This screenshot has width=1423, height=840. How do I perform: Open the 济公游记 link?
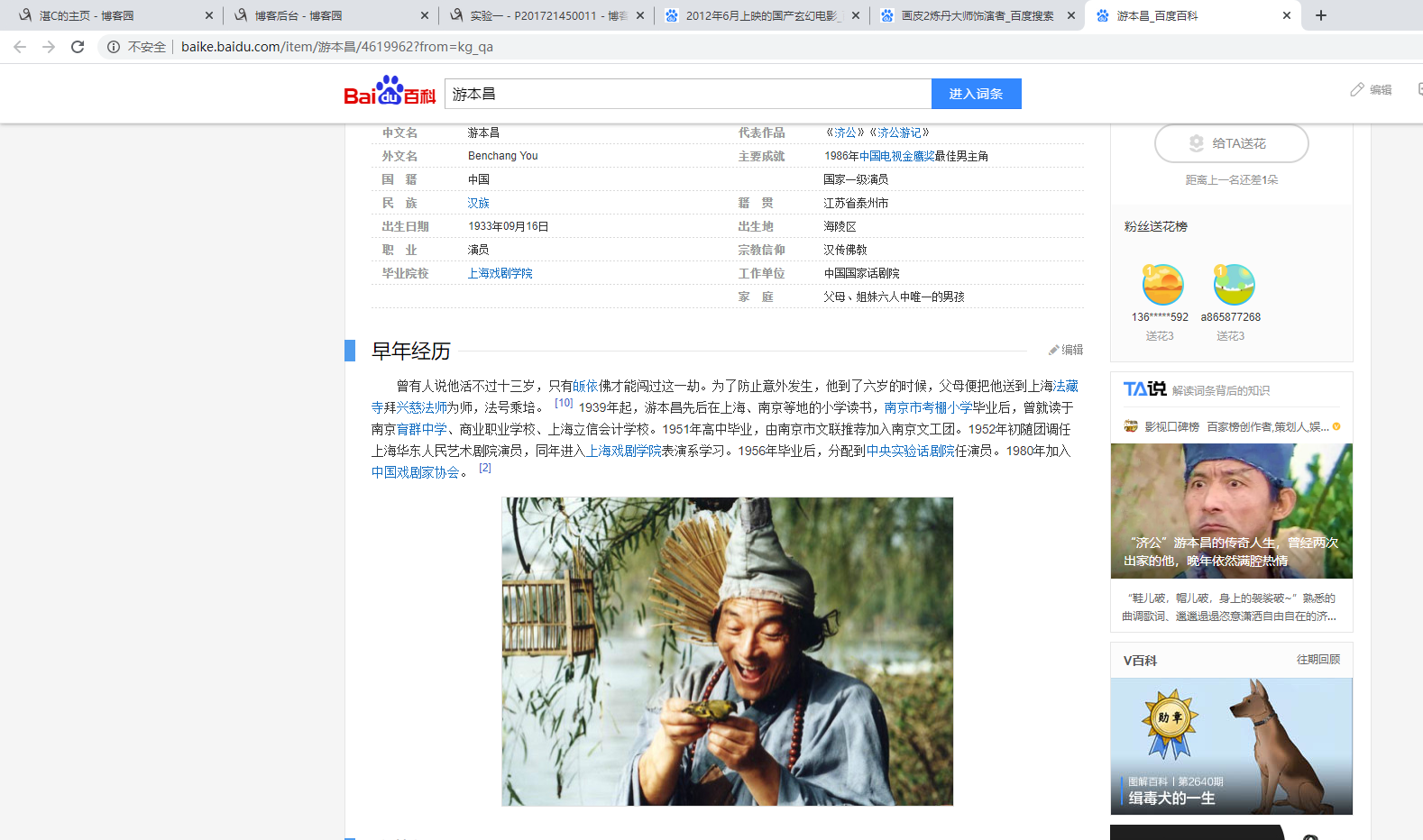[x=899, y=132]
